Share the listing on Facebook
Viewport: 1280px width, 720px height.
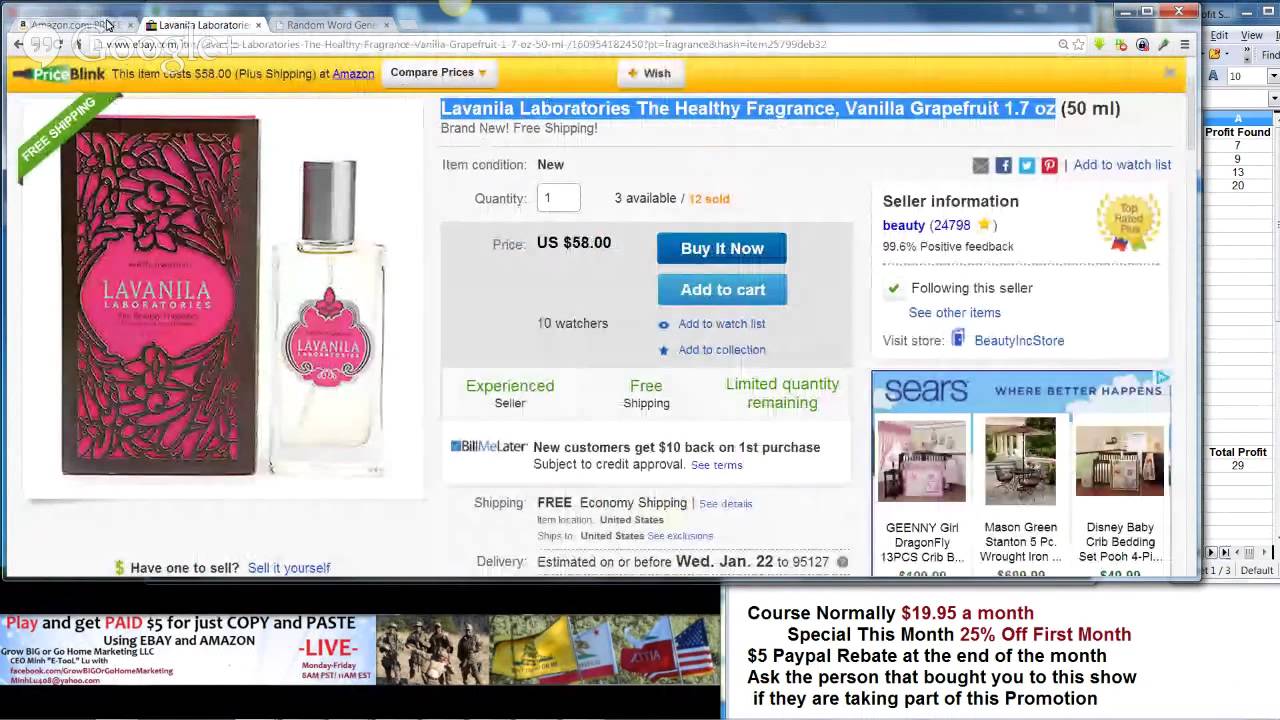tap(1003, 165)
